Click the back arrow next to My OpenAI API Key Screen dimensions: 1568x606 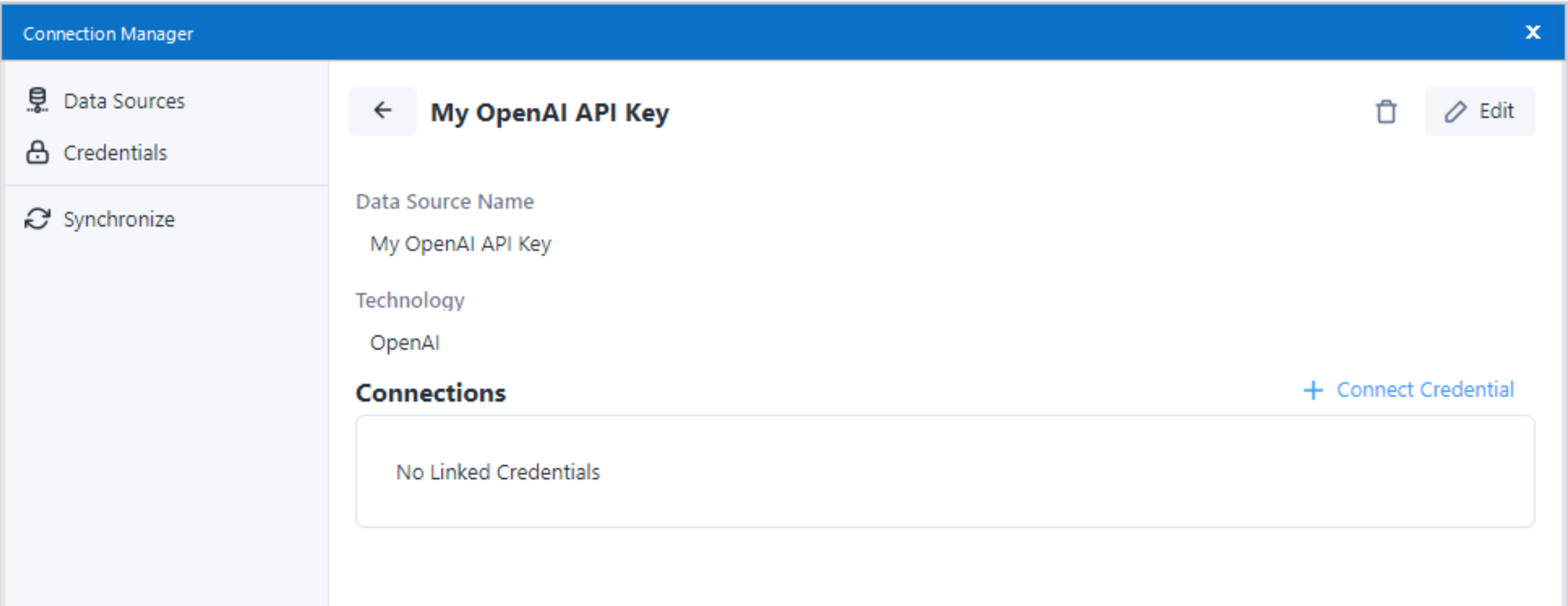pos(382,111)
